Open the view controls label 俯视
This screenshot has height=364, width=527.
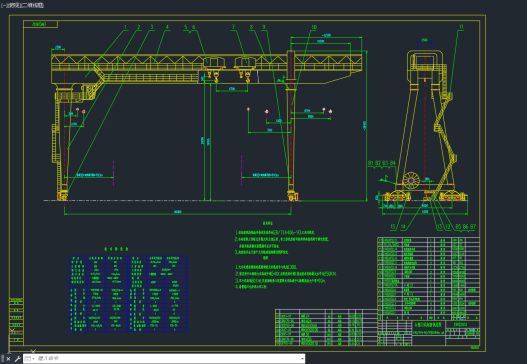coord(14,5)
